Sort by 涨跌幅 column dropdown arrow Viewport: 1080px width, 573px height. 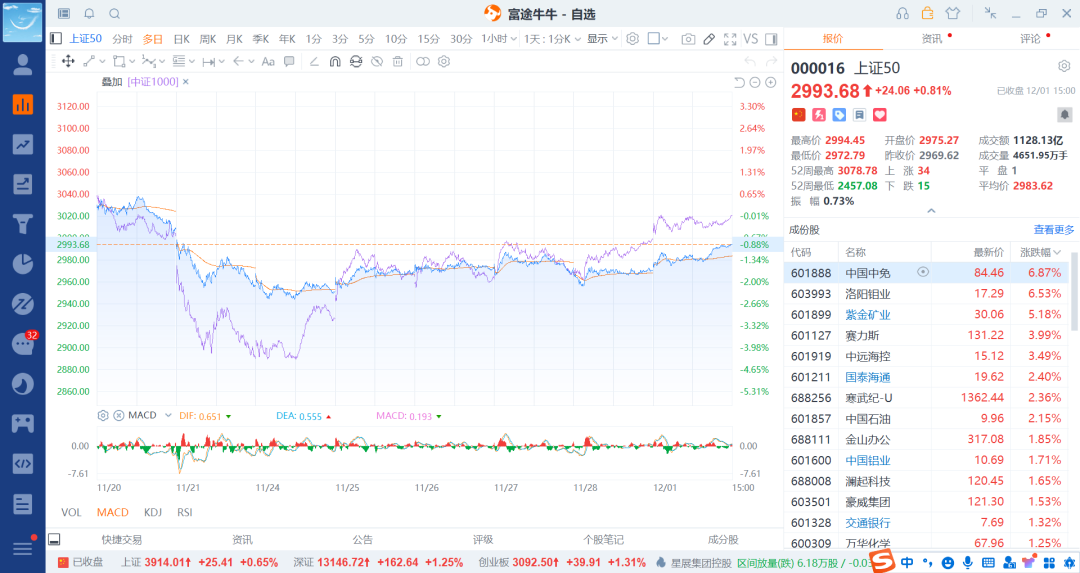(x=1057, y=253)
